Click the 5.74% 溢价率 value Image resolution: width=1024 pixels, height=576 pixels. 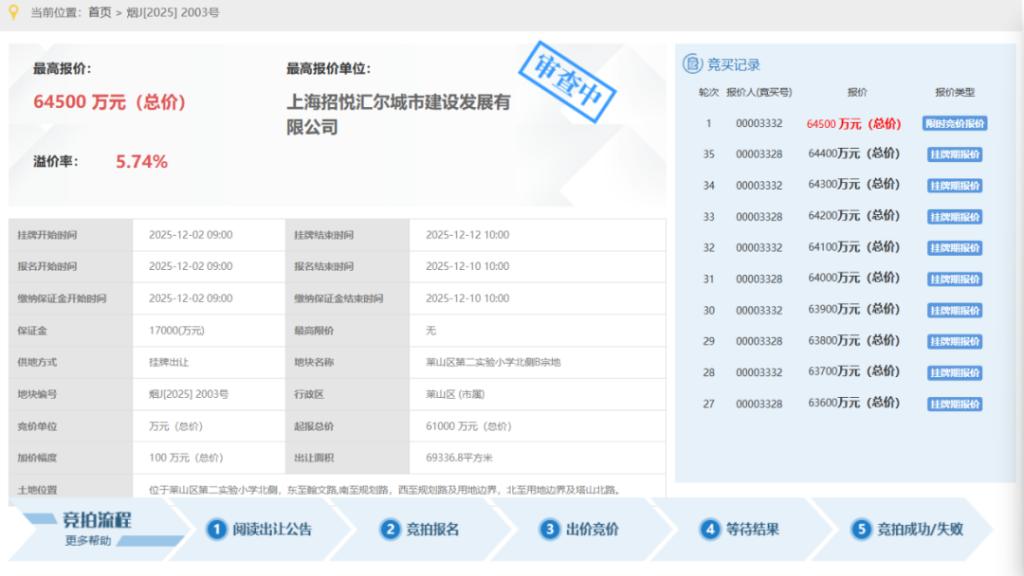coord(141,161)
